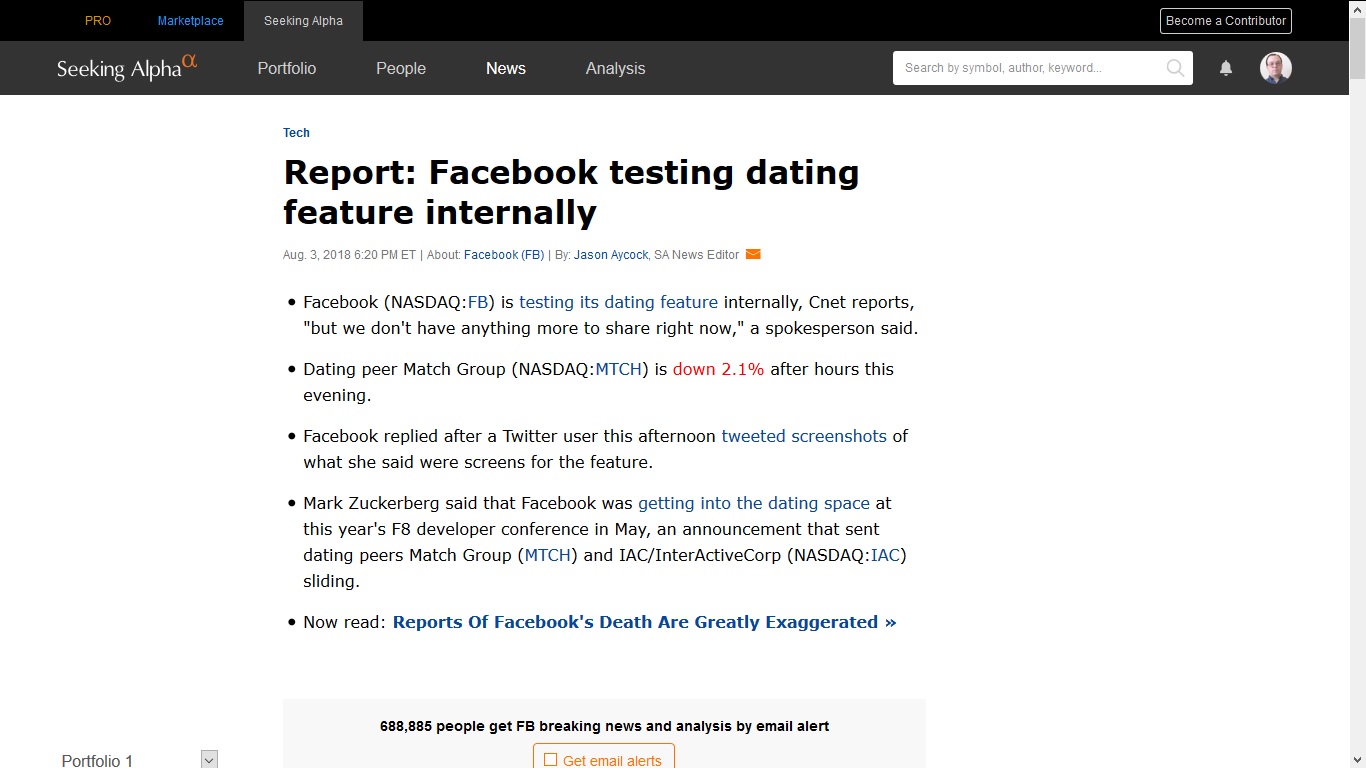This screenshot has height=768, width=1366.
Task: Click the scrollbar down arrow
Action: click(1357, 760)
